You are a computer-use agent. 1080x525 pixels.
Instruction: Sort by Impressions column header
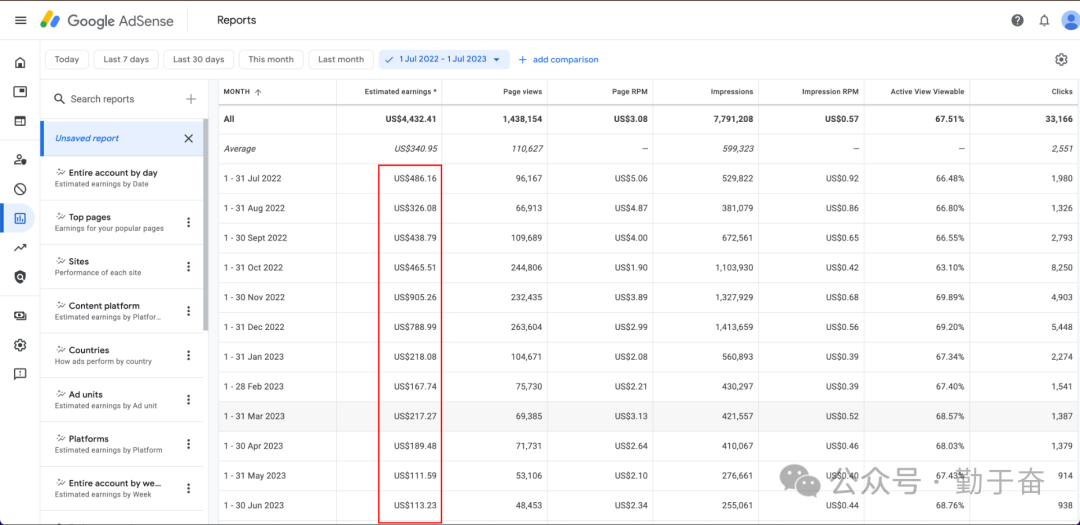tap(731, 92)
